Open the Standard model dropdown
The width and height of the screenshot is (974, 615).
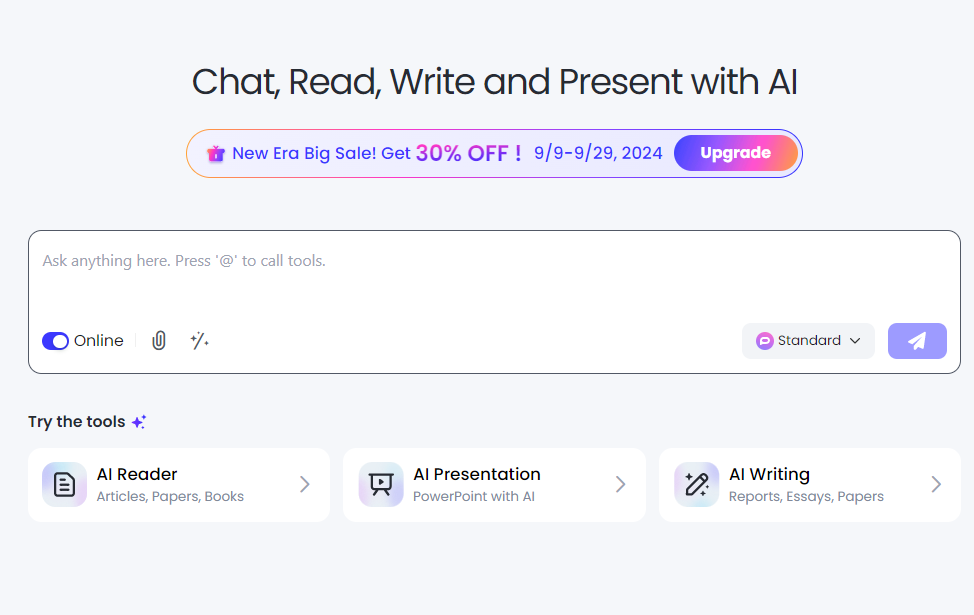point(808,341)
